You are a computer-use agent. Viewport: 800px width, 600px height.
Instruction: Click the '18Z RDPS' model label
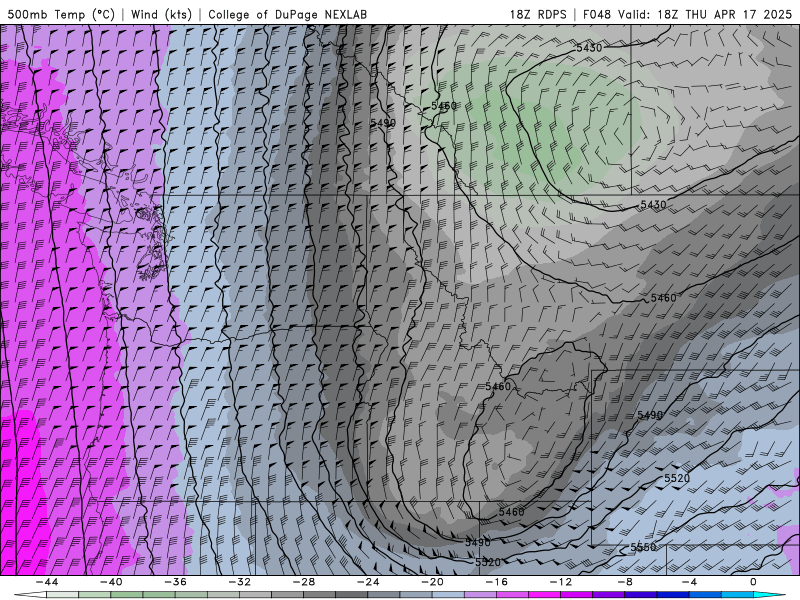tap(538, 14)
